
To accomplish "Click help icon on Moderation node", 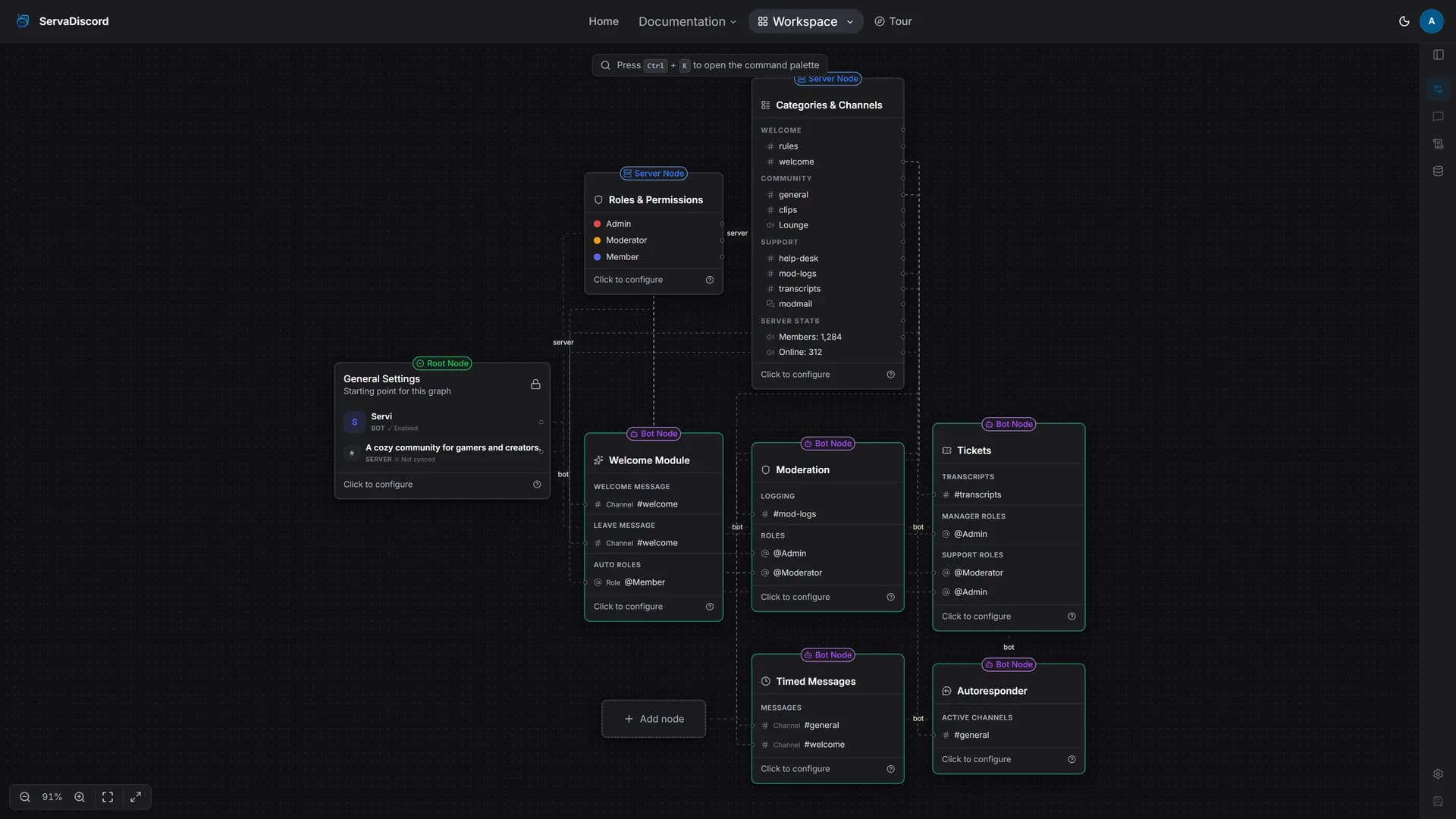I will (891, 597).
